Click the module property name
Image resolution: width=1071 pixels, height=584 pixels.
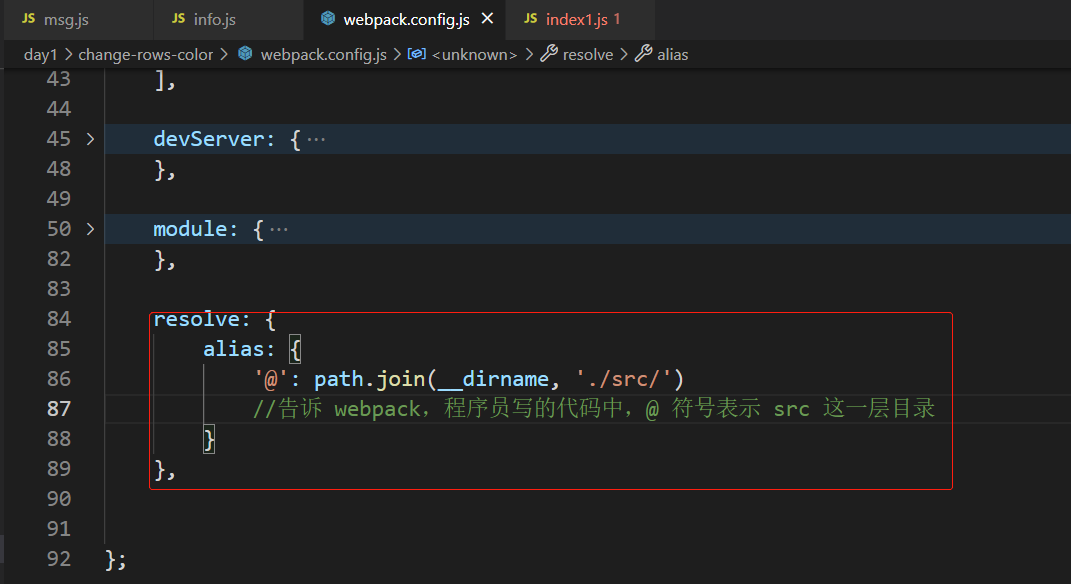[x=190, y=229]
